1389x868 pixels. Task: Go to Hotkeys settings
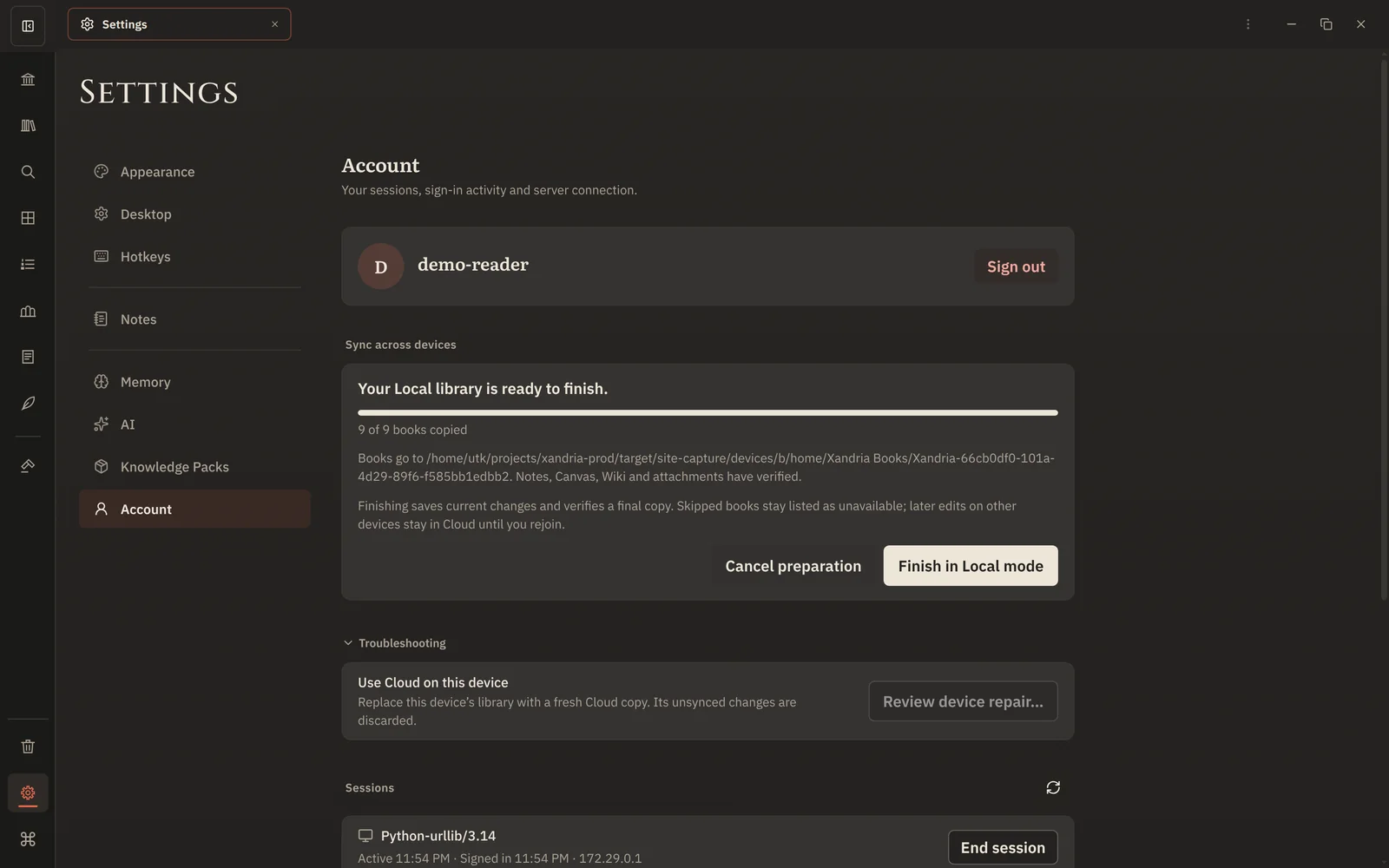[x=194, y=257]
